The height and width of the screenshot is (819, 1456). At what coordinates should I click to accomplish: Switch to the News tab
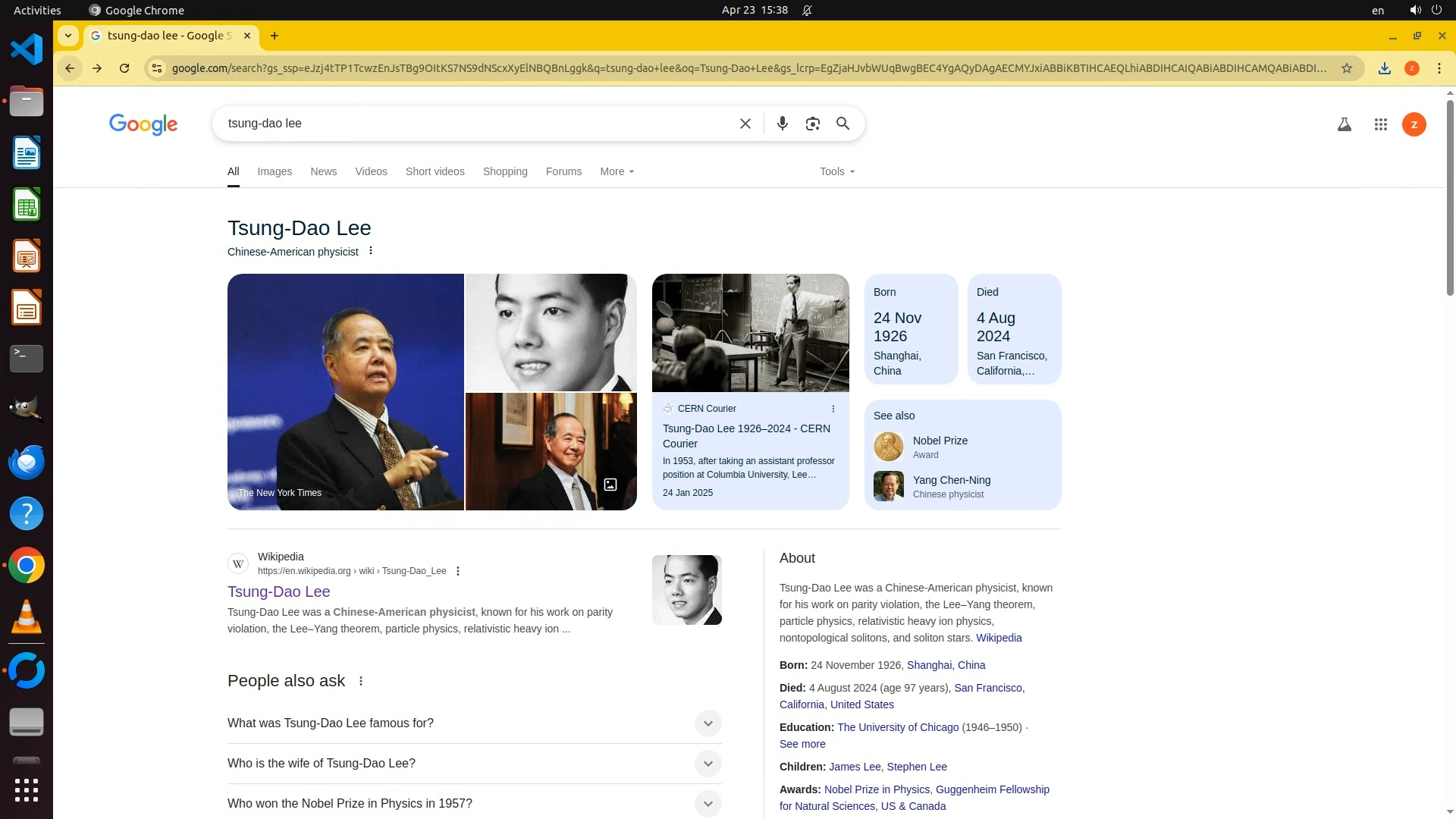tap(323, 171)
